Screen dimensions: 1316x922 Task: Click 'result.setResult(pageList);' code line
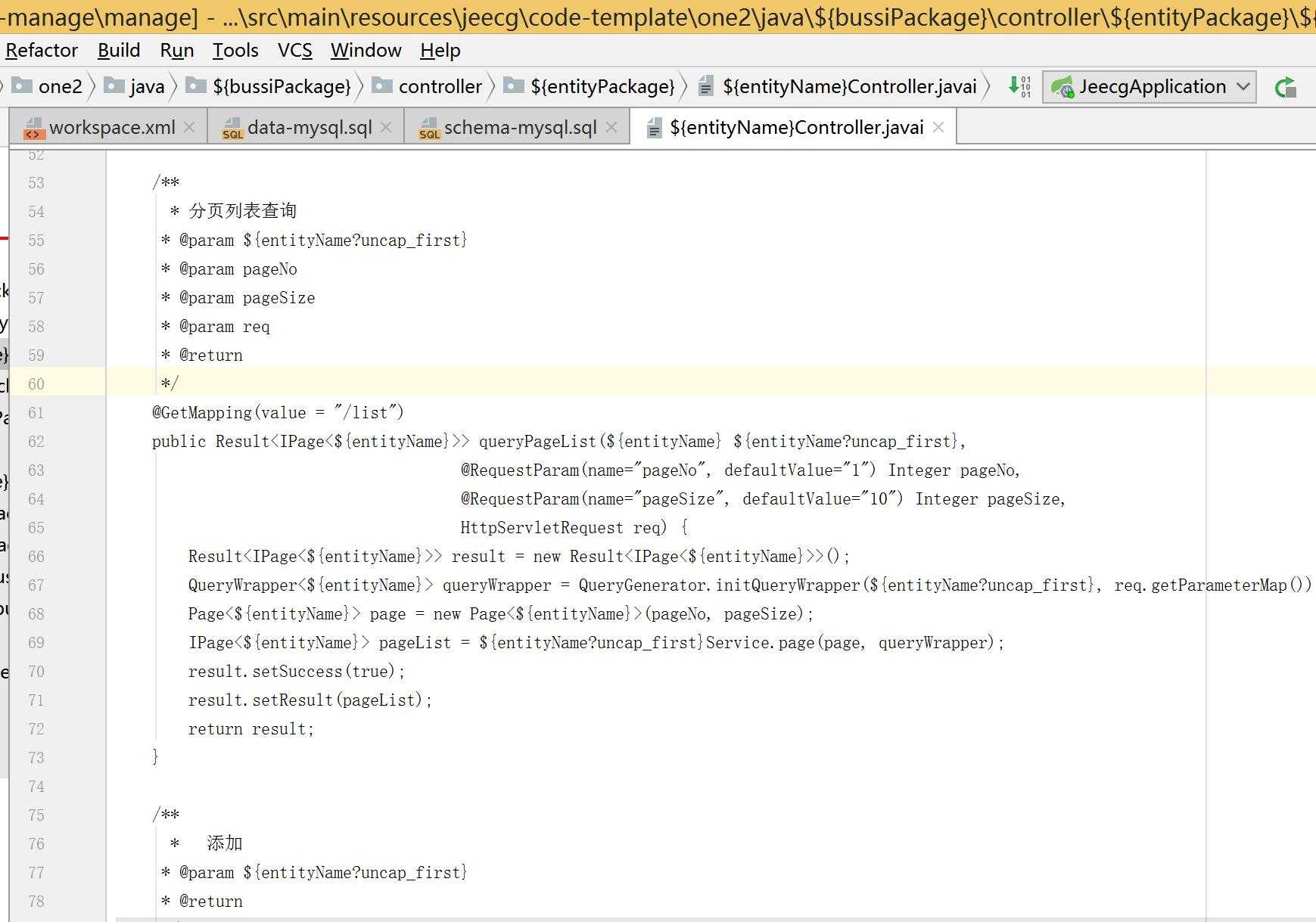[310, 700]
